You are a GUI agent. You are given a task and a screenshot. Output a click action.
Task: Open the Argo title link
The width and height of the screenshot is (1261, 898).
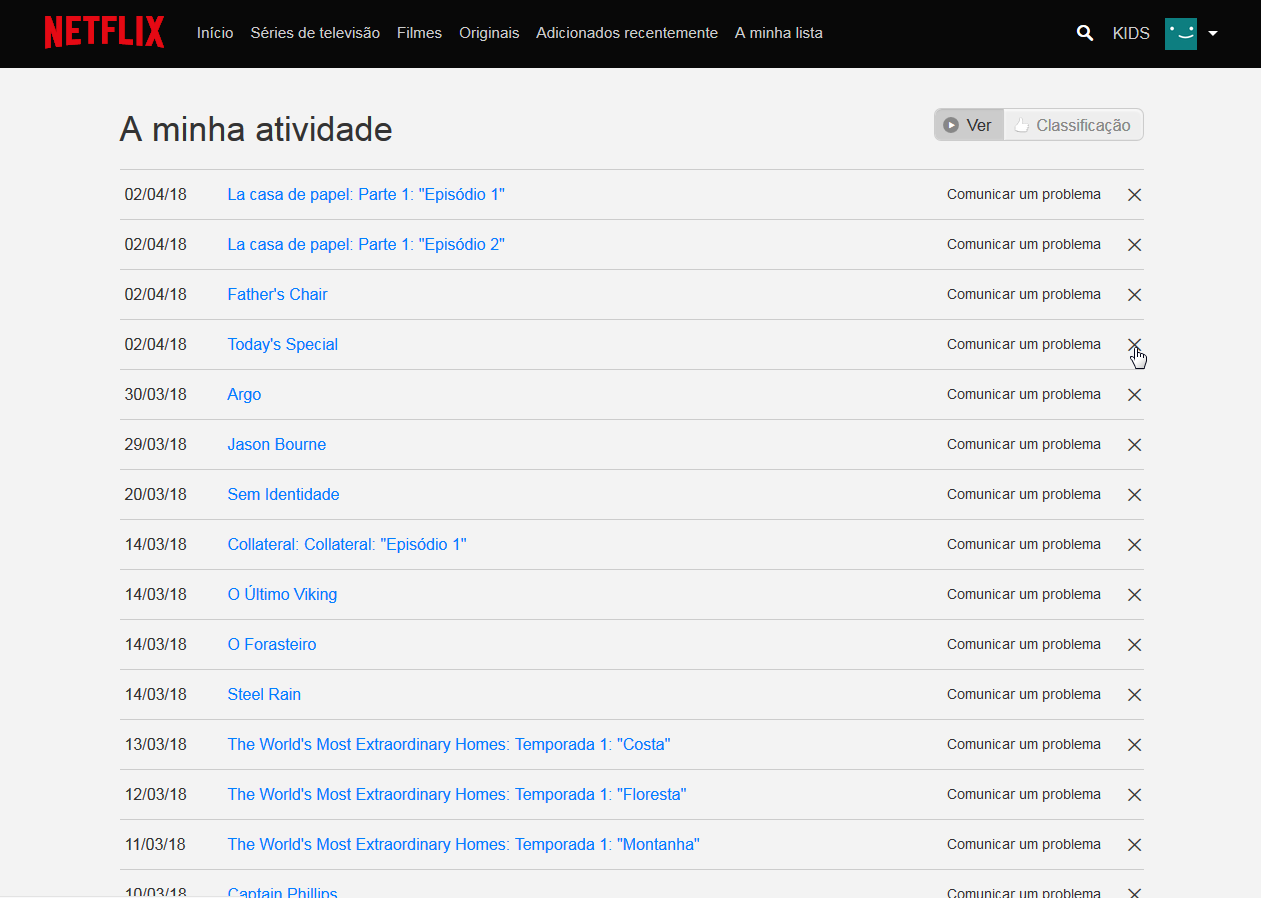pos(244,394)
